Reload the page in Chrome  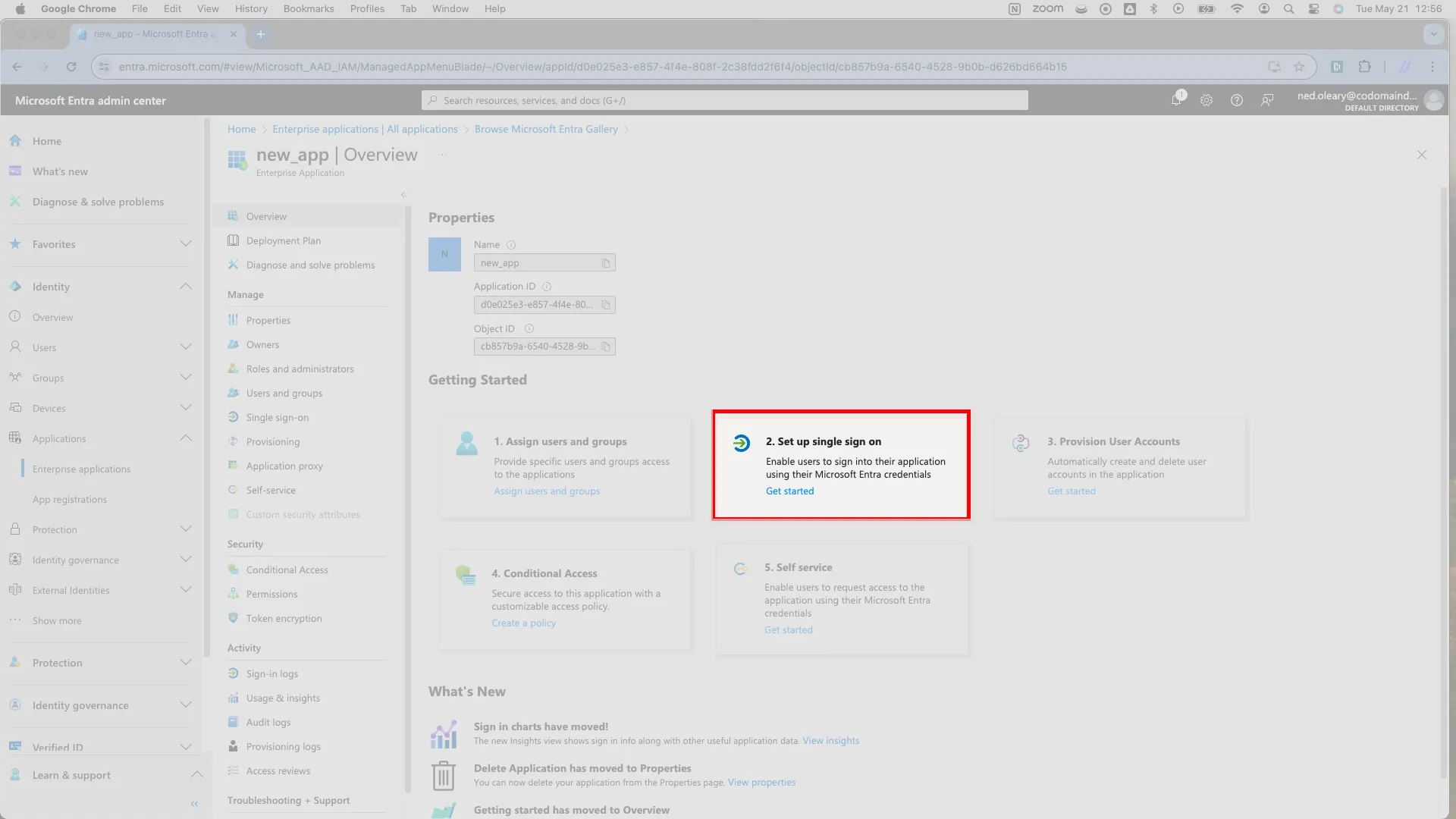tap(71, 67)
